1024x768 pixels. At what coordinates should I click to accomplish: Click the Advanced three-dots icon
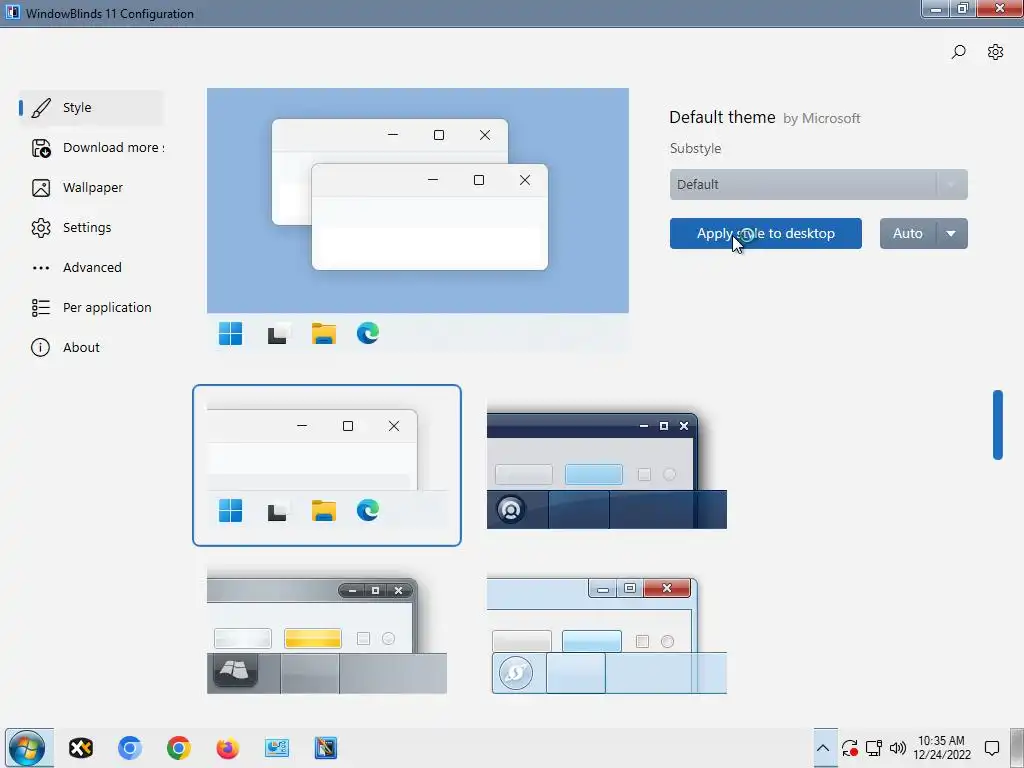[40, 268]
